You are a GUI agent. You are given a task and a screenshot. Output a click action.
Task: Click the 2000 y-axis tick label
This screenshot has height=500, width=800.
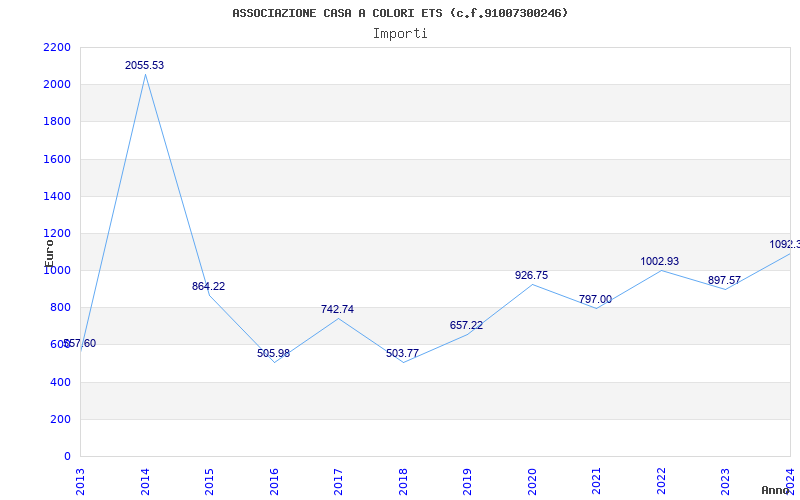57,85
